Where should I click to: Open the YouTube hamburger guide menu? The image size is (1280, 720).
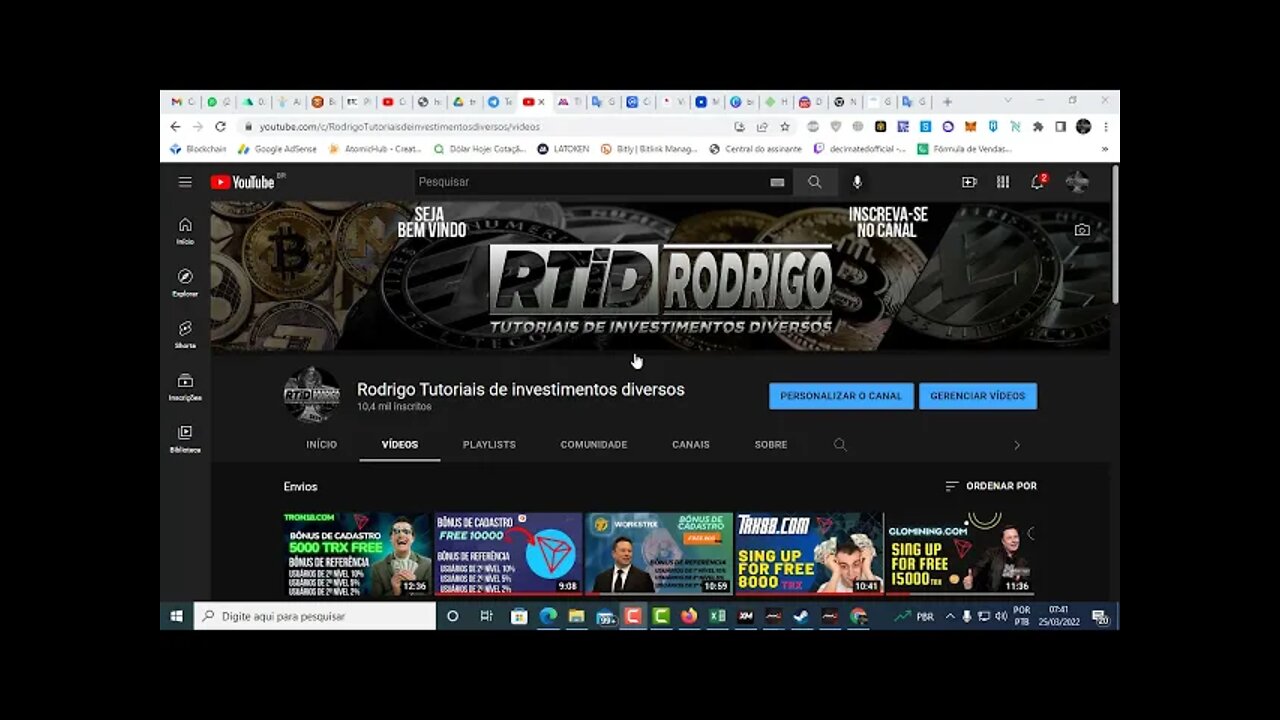185,182
